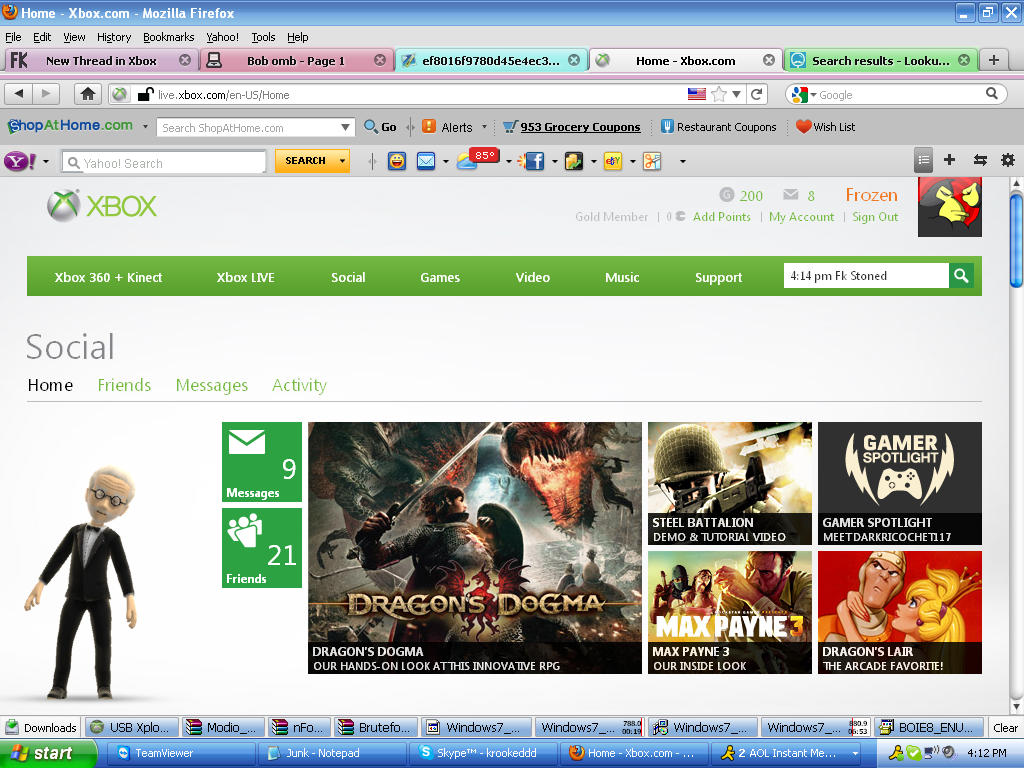Open the 21 Friends tile
Screen dimensions: 1024x768
coord(262,548)
